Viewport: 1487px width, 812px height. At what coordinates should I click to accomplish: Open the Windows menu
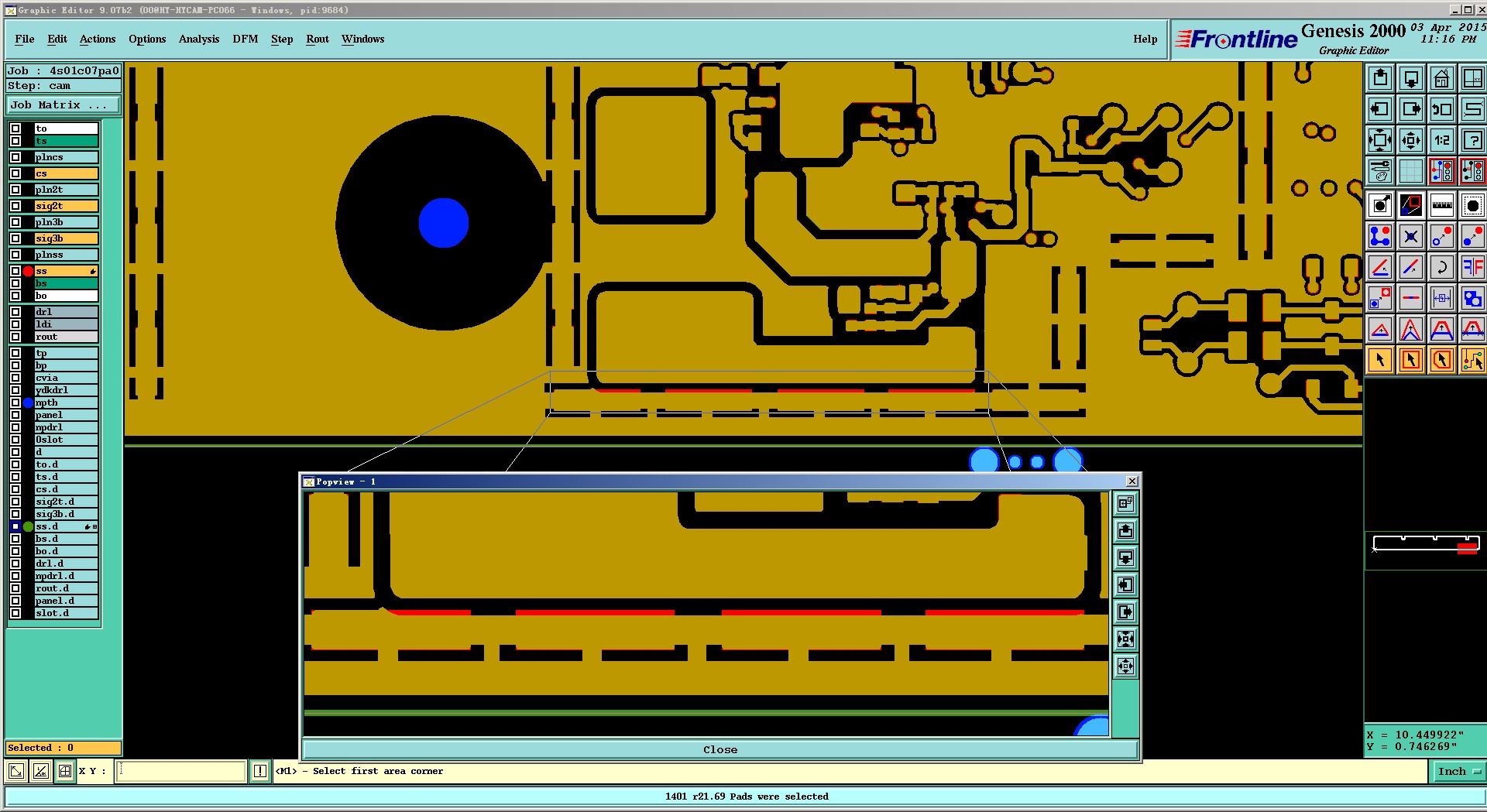tap(363, 39)
